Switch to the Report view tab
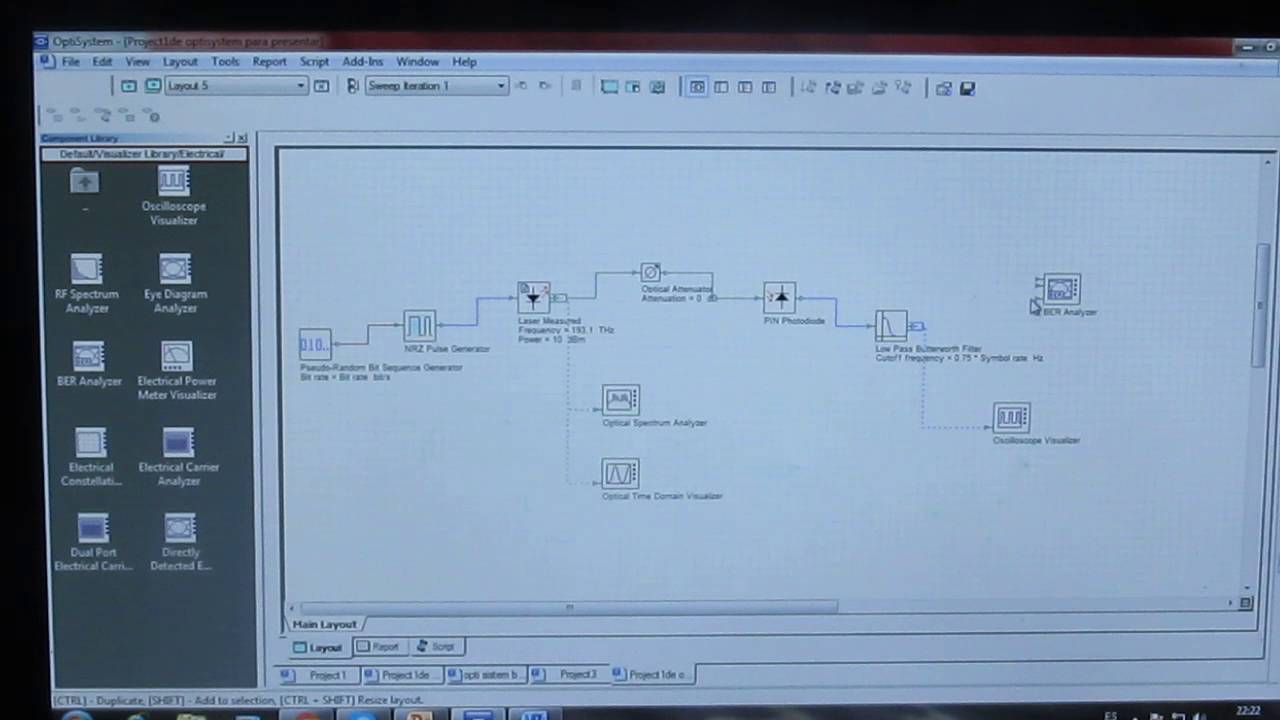The width and height of the screenshot is (1280, 720). pyautogui.click(x=378, y=647)
